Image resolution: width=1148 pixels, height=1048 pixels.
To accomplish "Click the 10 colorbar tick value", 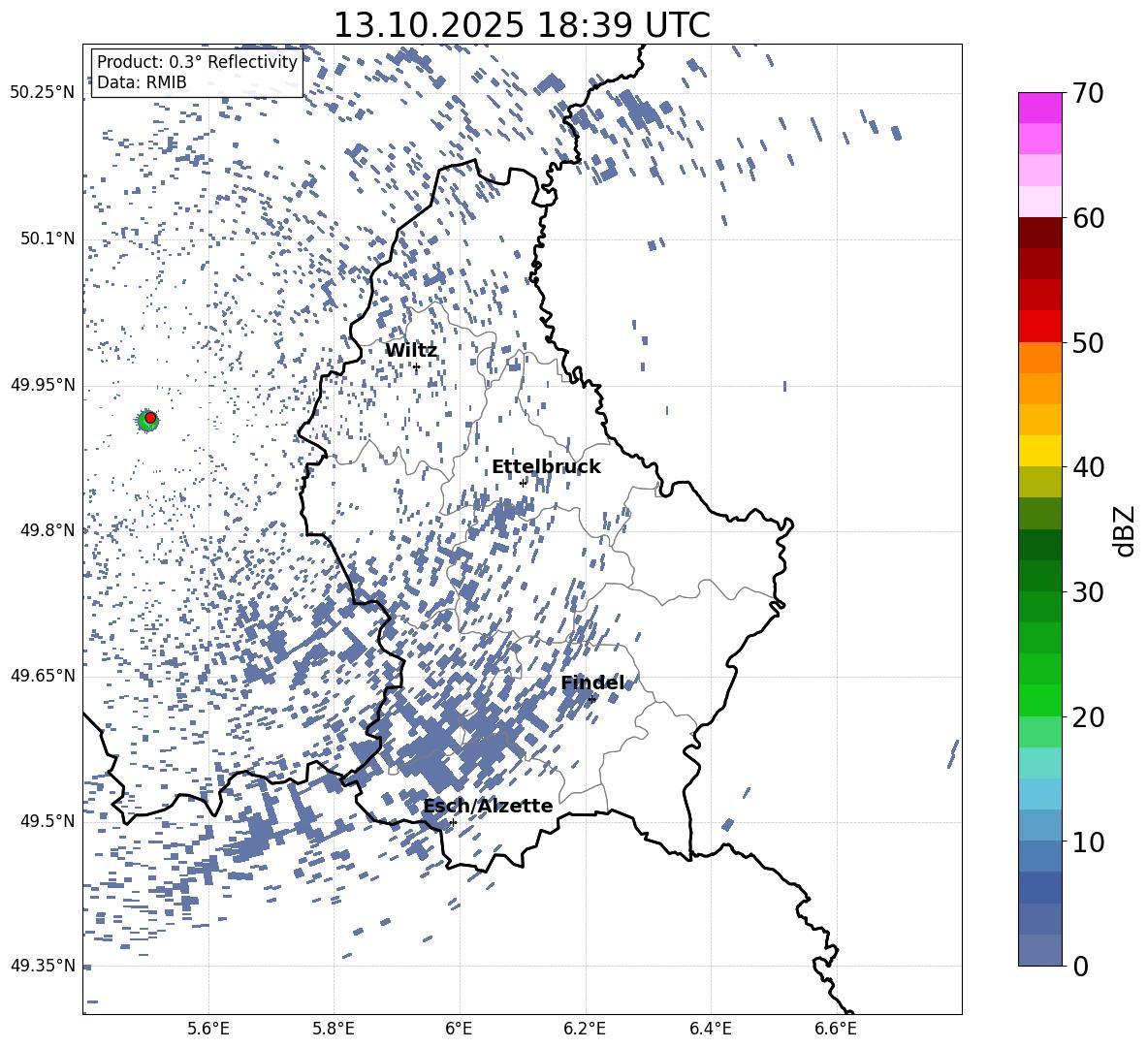I will point(1088,842).
